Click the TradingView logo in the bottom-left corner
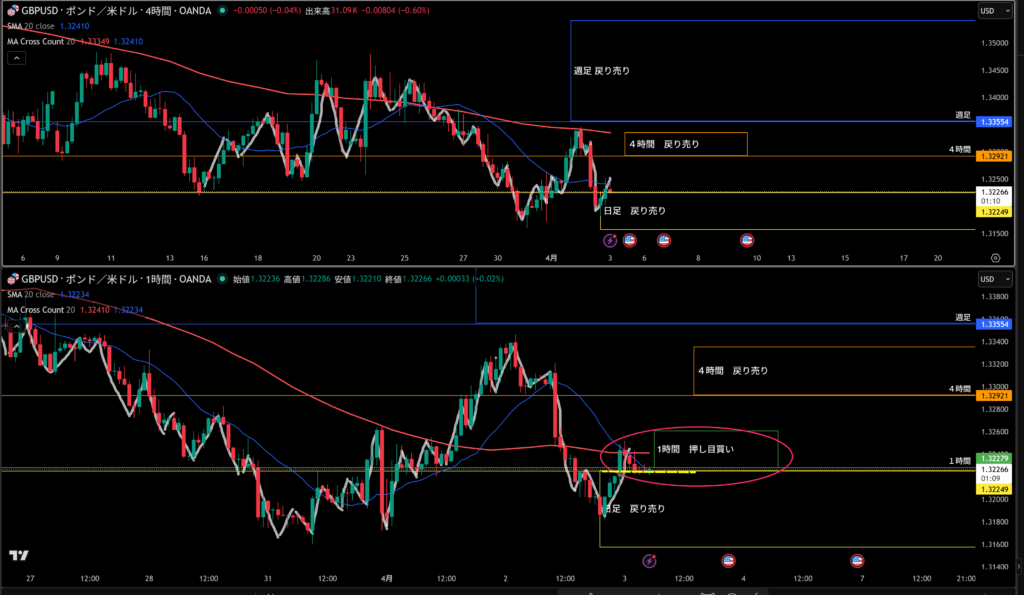Viewport: 1024px width, 595px height. point(18,556)
